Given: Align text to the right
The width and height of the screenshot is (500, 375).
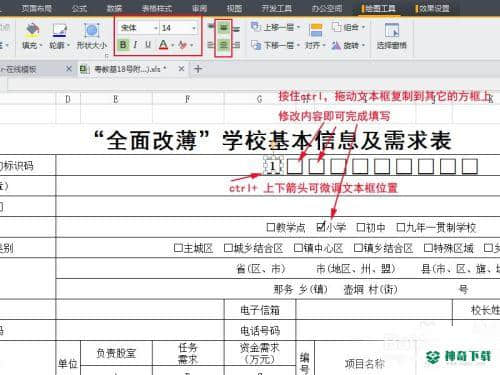Looking at the screenshot, I should pyautogui.click(x=236, y=45).
